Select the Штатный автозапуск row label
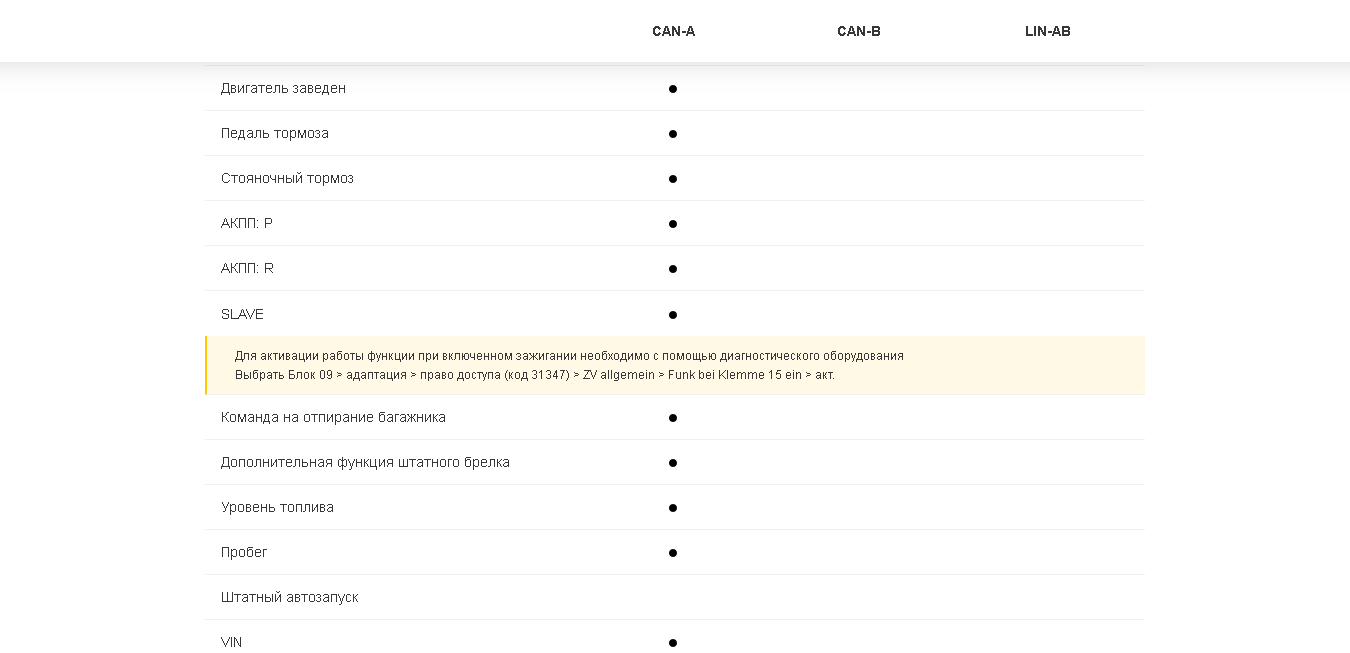 (289, 597)
